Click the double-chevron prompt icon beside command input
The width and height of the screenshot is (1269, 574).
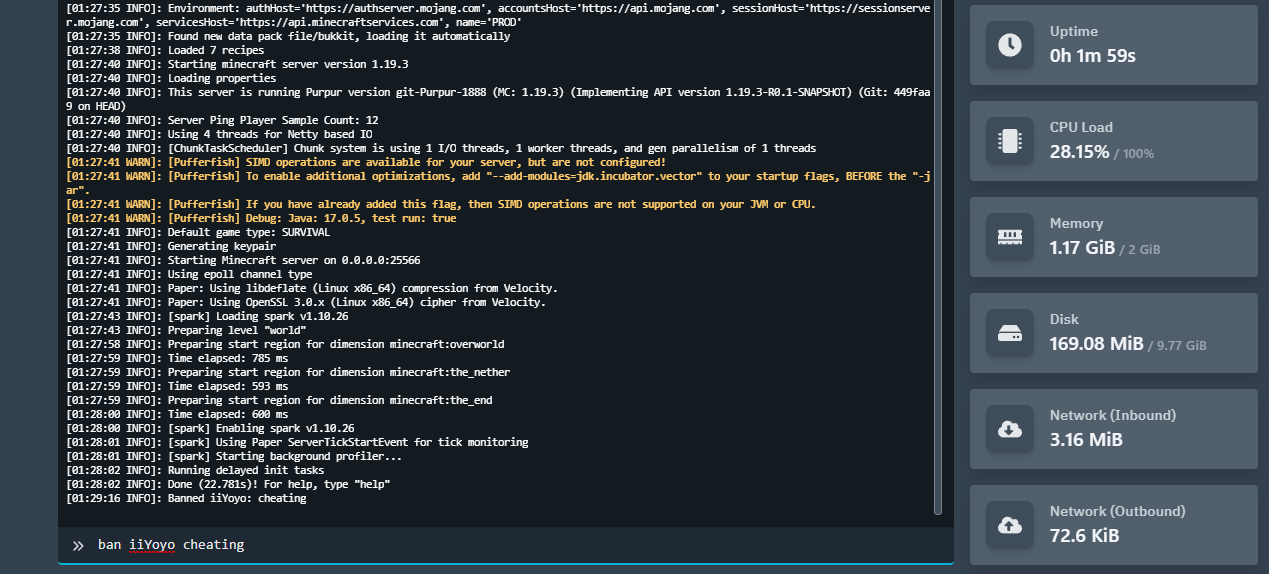pyautogui.click(x=78, y=545)
